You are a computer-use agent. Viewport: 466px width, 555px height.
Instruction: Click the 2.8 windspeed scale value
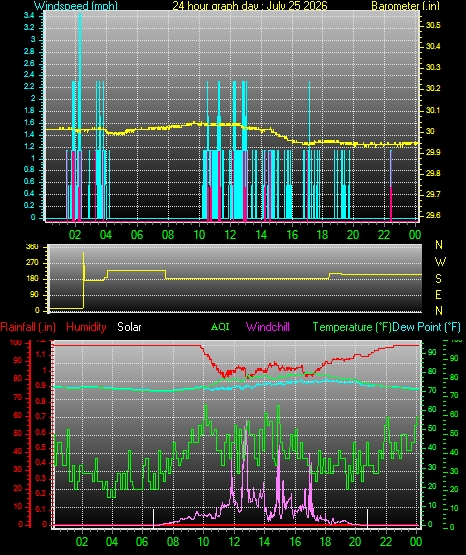[x=29, y=51]
